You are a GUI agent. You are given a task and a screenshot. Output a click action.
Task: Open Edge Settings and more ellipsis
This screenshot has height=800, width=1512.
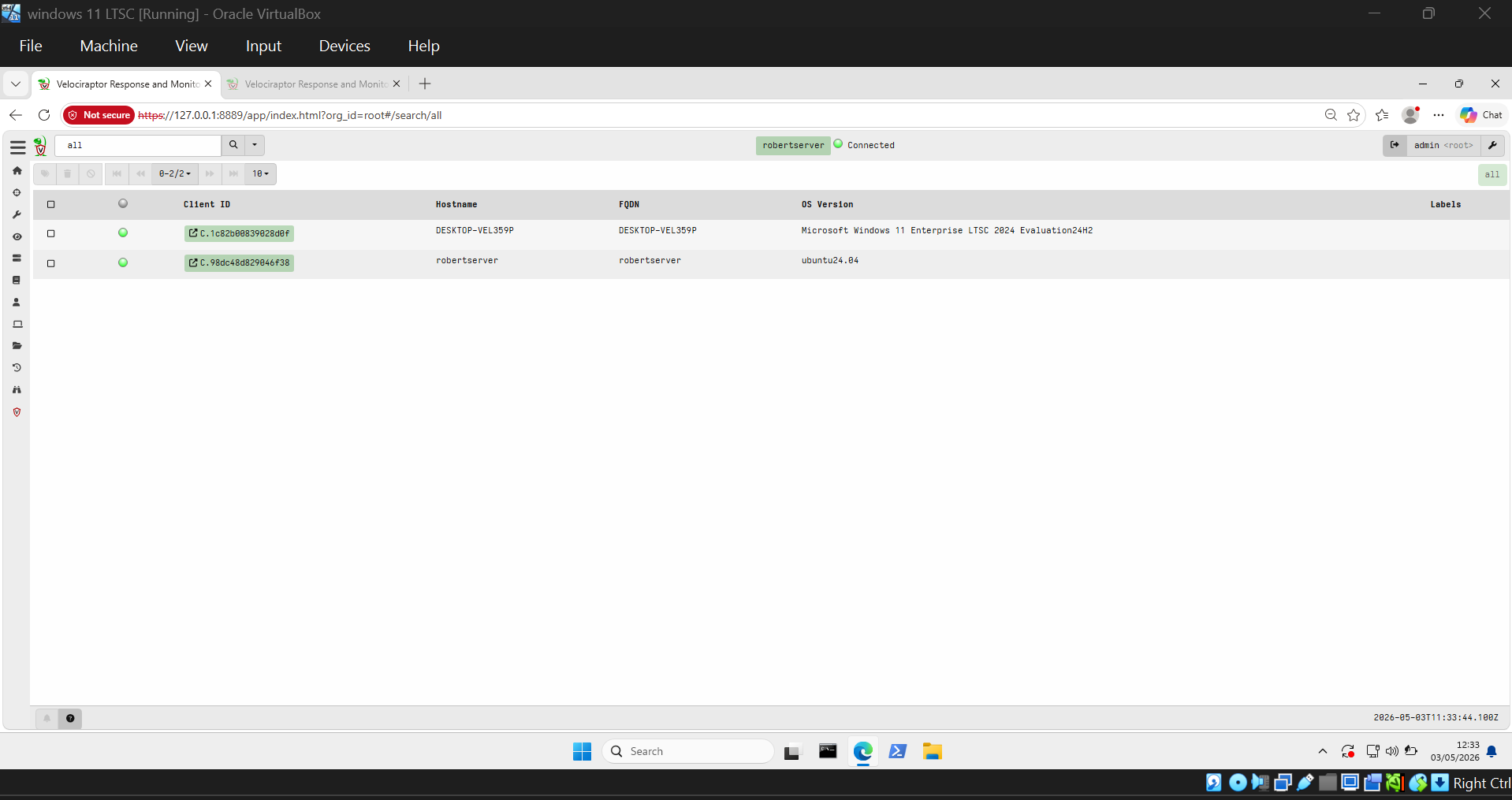[1439, 115]
